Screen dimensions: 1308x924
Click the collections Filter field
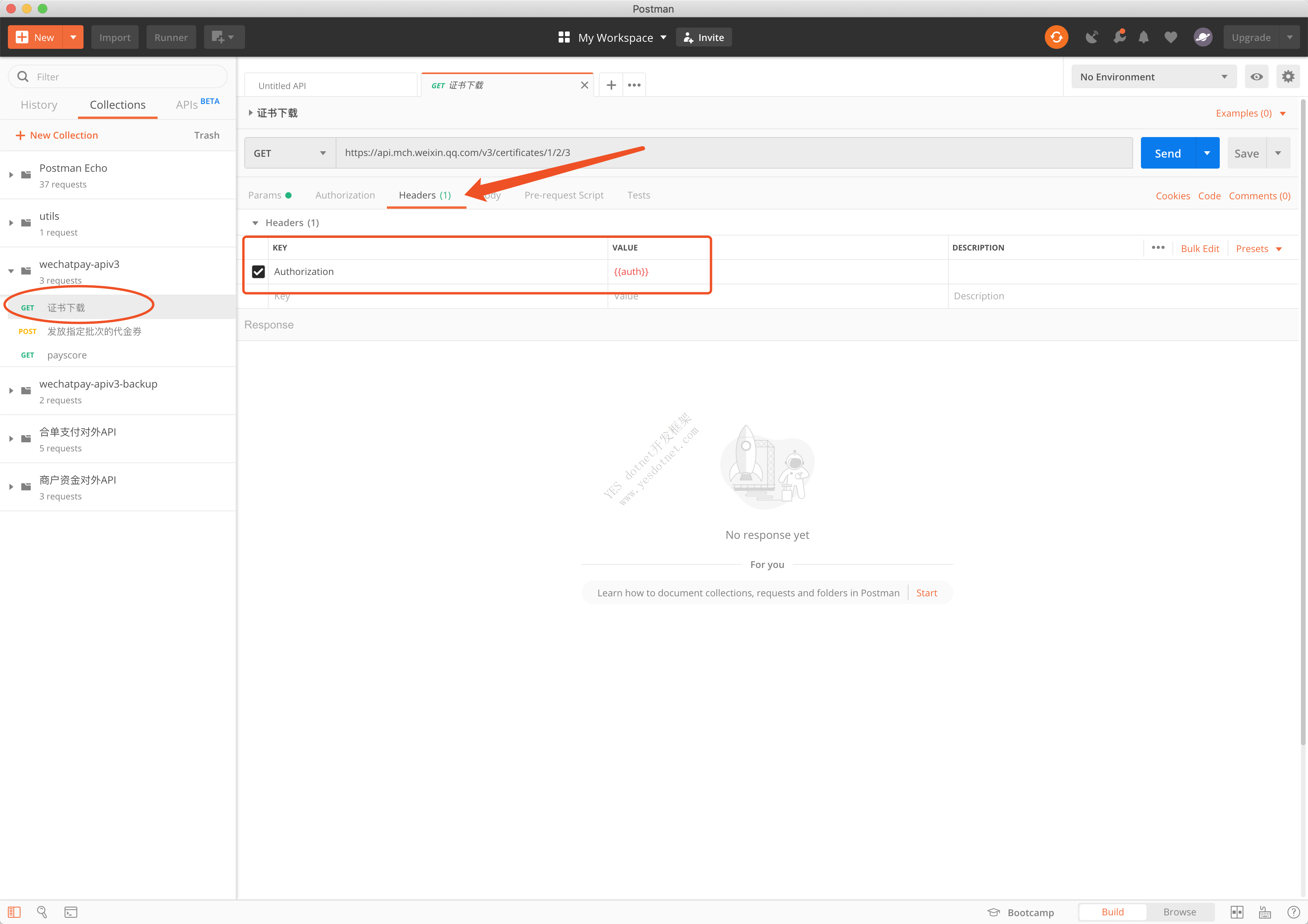tap(117, 77)
